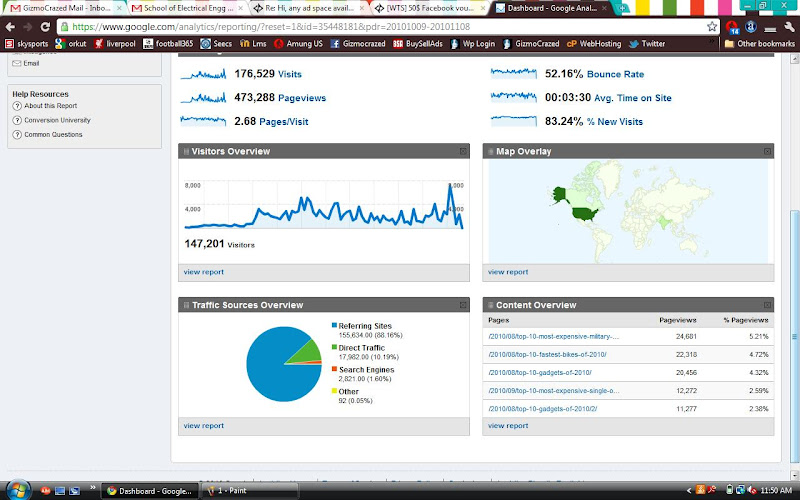
Task: Click view report under Map Overlay
Action: [508, 272]
